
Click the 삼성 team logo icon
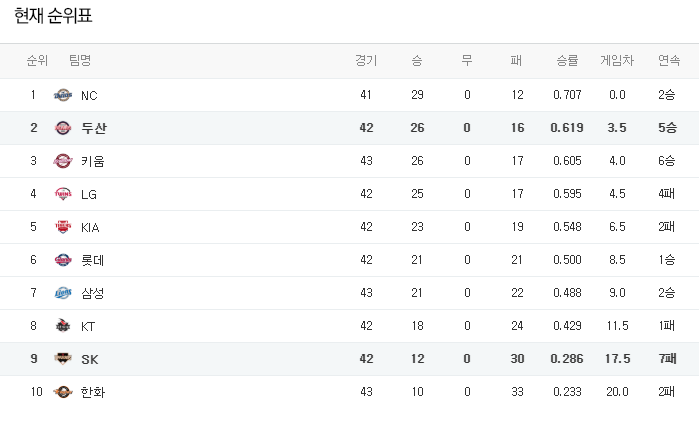[x=63, y=293]
